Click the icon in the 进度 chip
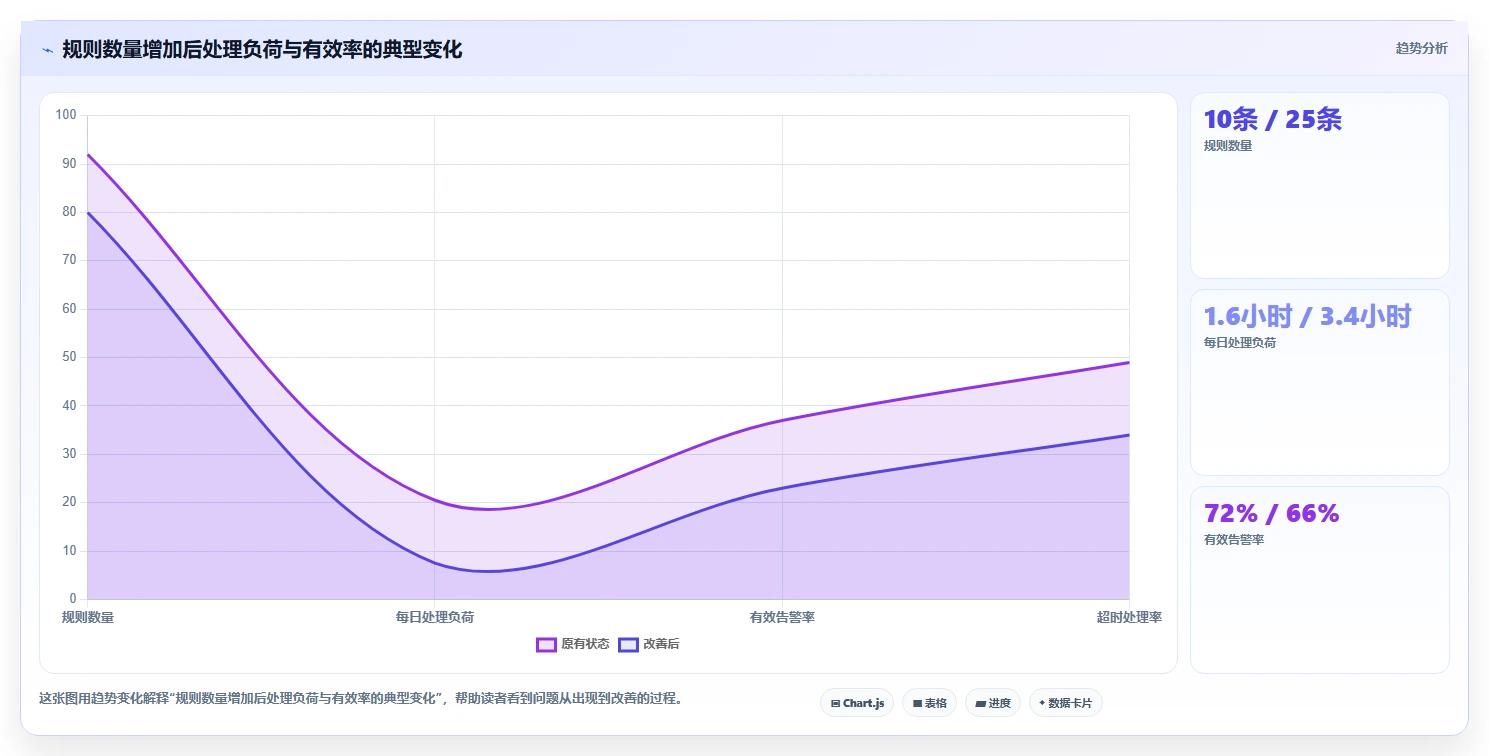Viewport: 1489px width, 756px height. coord(981,703)
